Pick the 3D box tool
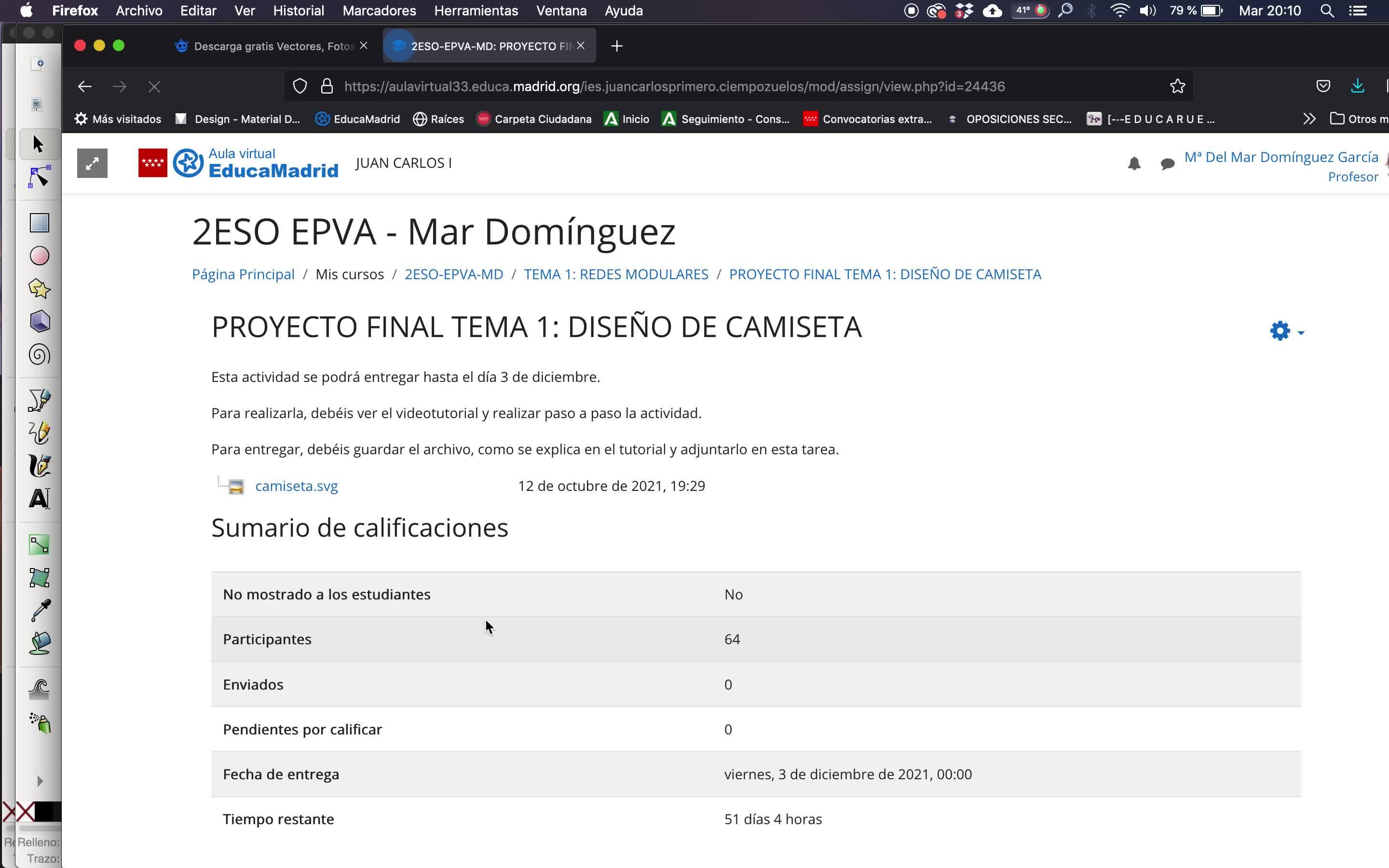 click(39, 322)
